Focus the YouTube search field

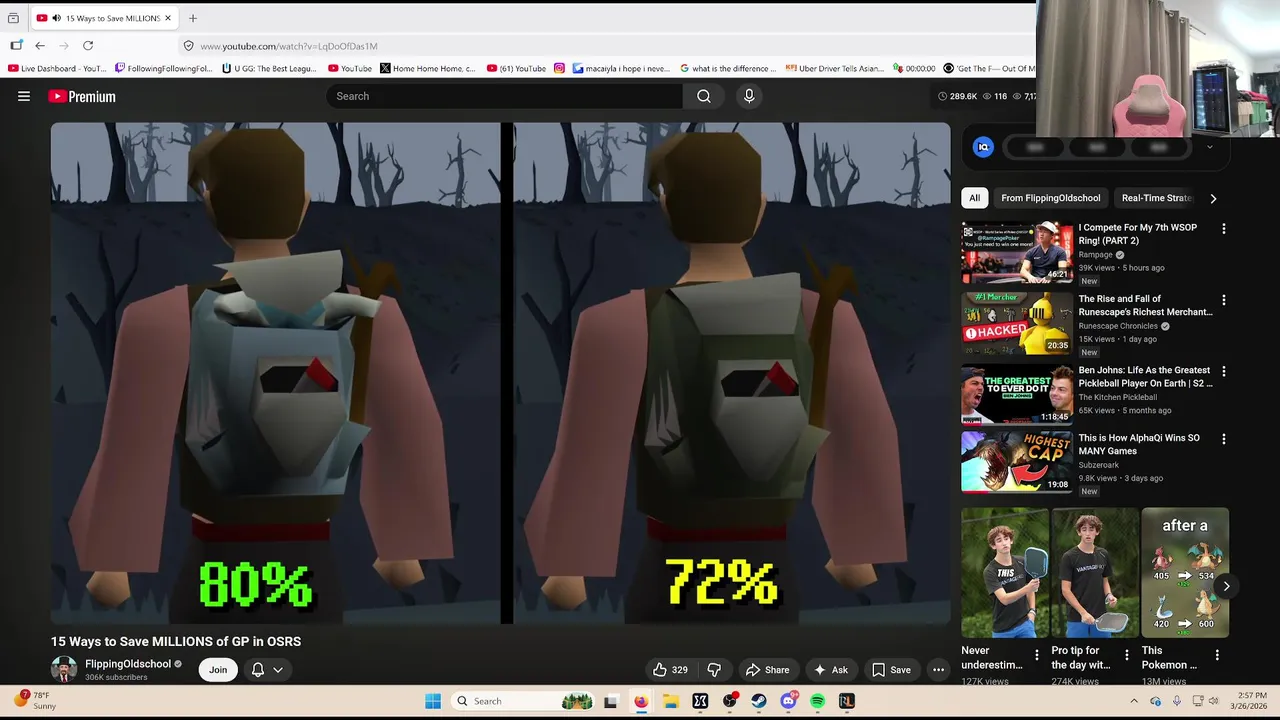505,96
